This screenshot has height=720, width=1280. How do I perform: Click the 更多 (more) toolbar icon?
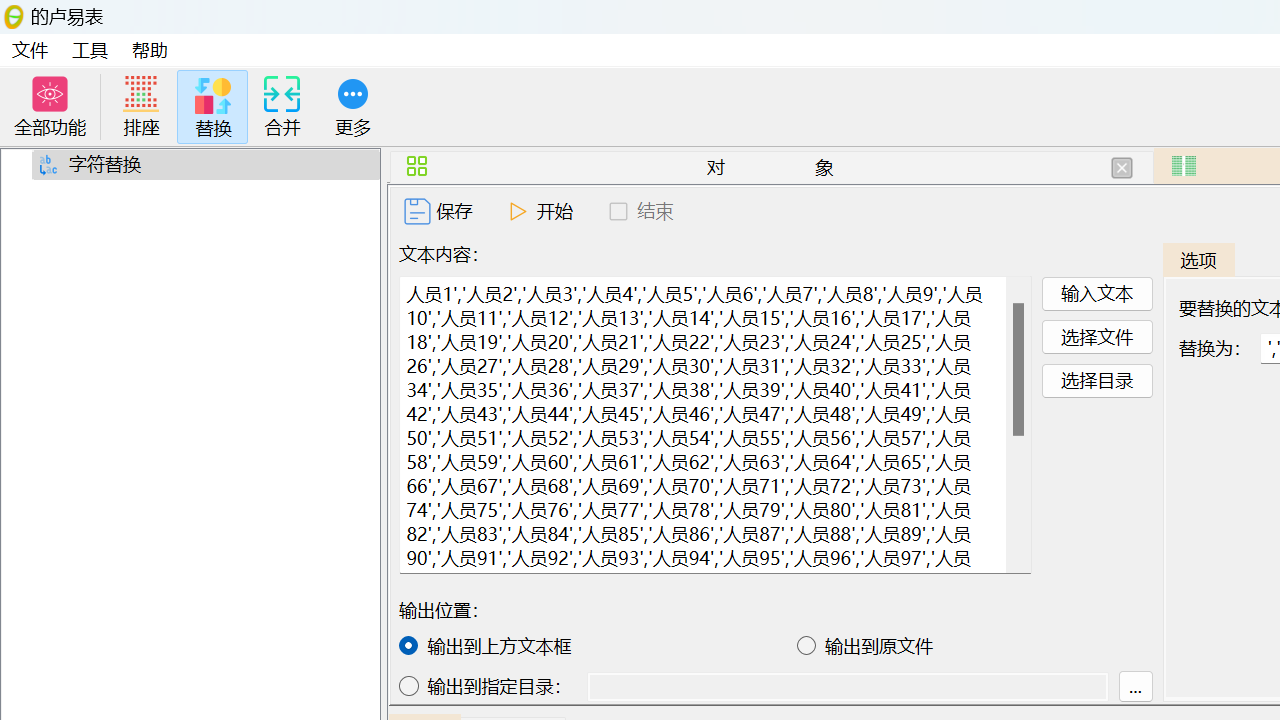point(352,106)
